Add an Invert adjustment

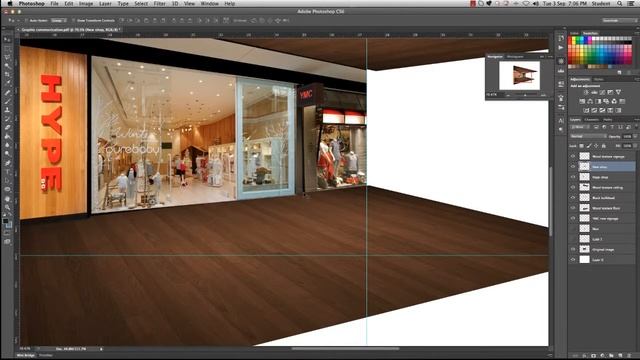point(586,110)
